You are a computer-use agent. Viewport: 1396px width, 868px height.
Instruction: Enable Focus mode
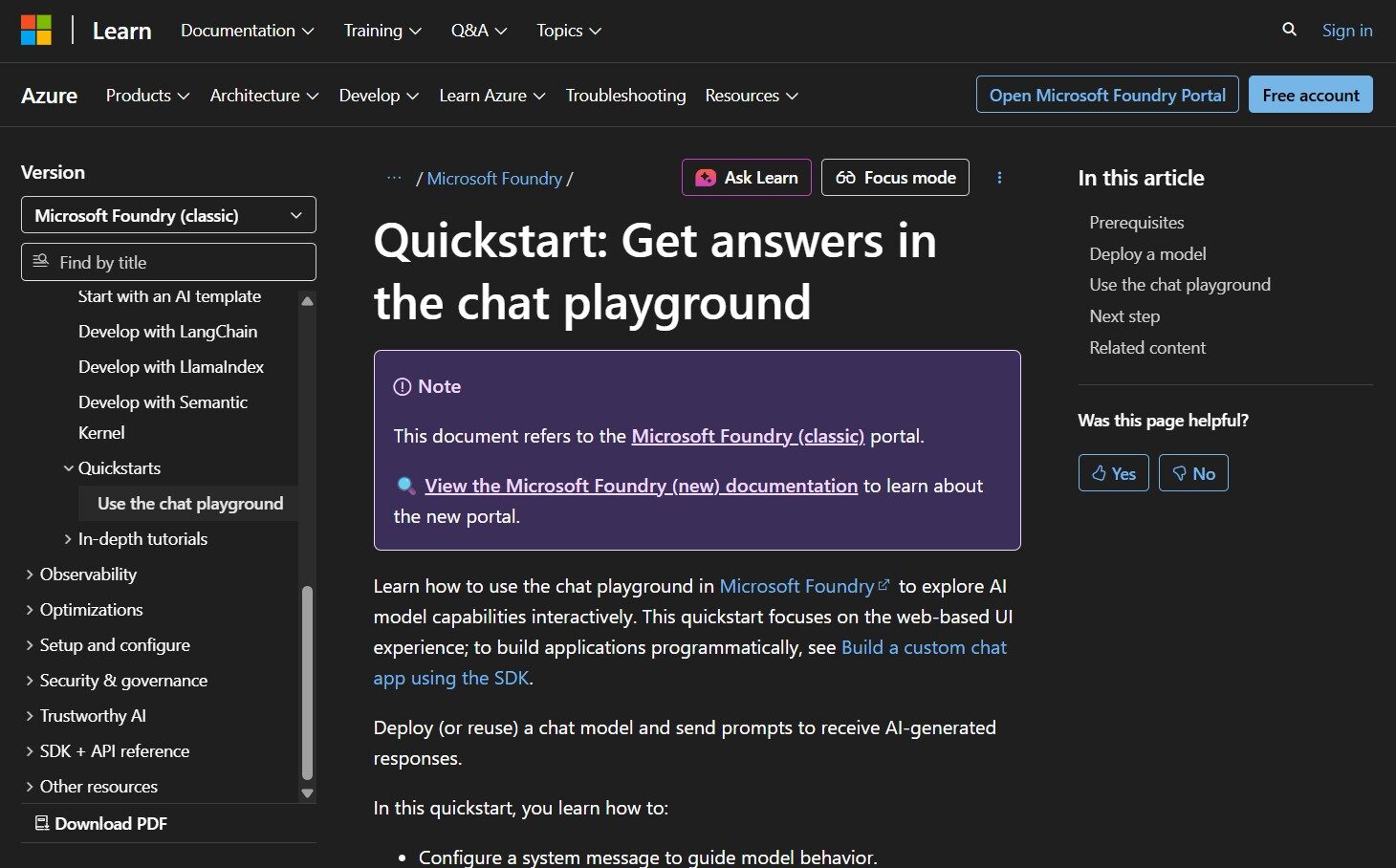tap(895, 178)
